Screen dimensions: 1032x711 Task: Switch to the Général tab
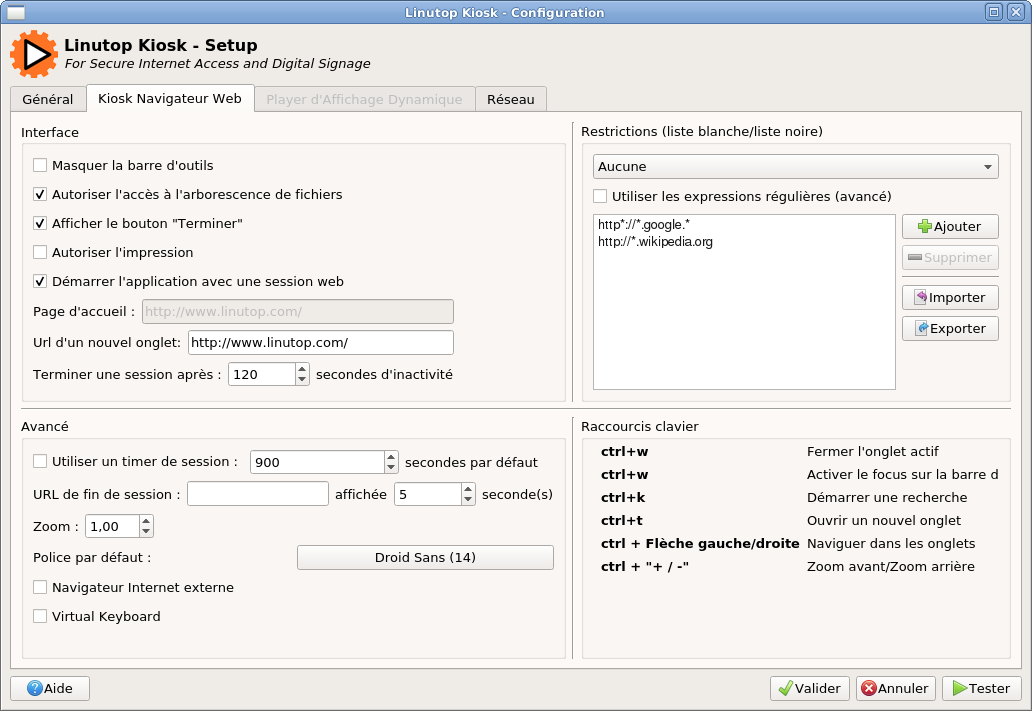[47, 99]
